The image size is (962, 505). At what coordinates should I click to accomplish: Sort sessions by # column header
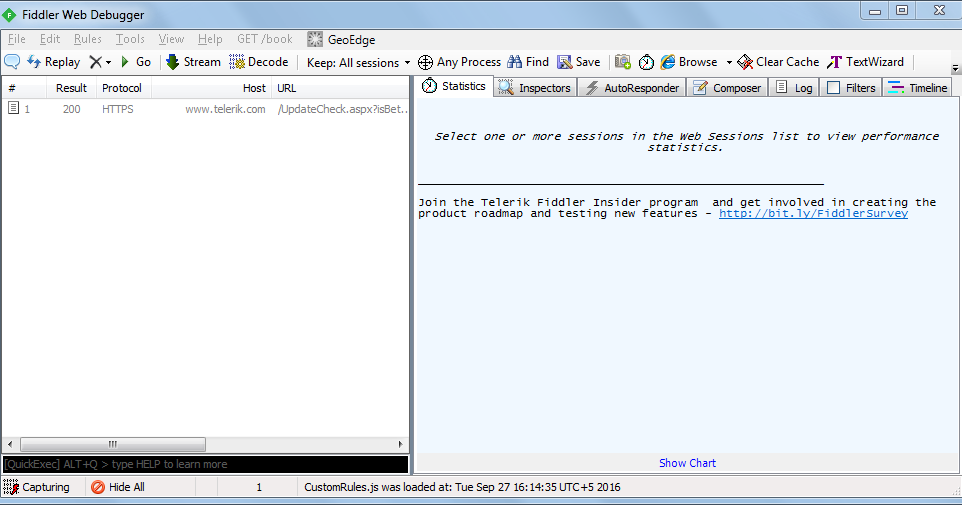[24, 88]
